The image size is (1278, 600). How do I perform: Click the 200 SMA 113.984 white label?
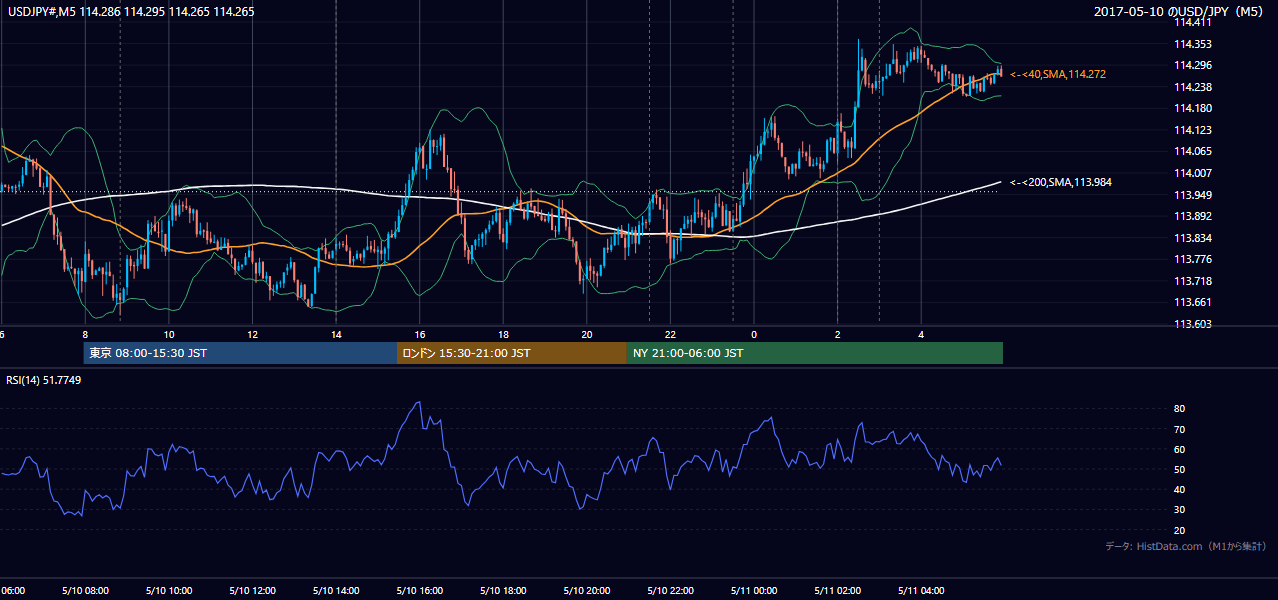[x=1060, y=182]
